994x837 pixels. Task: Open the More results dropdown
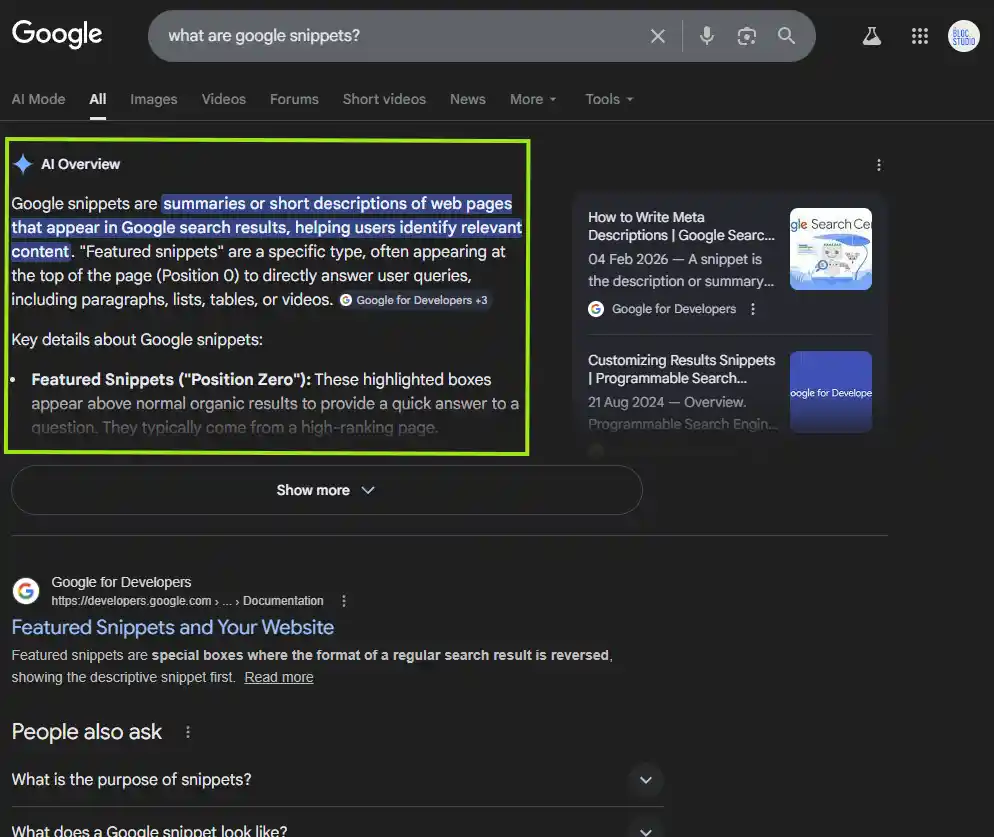click(x=532, y=99)
